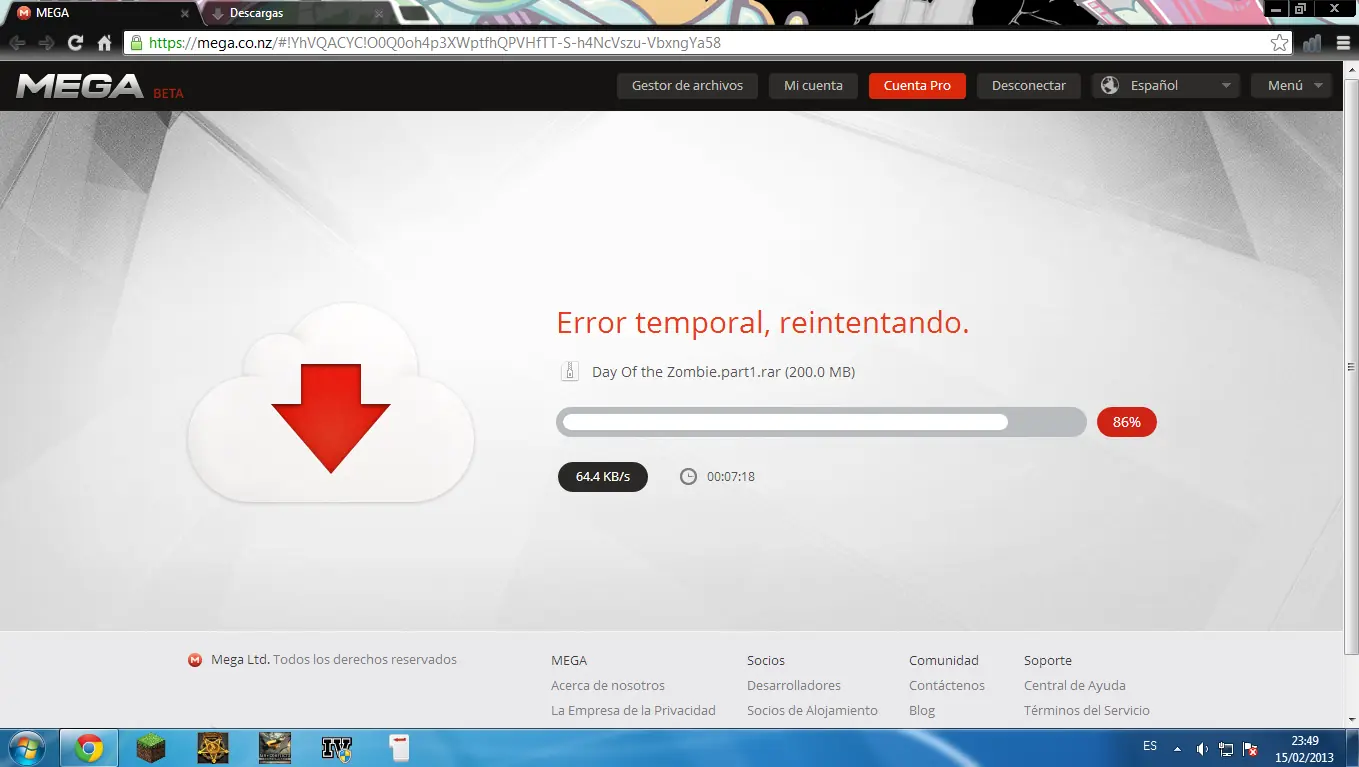Click the Action Center flag tray icon

pyautogui.click(x=1250, y=748)
